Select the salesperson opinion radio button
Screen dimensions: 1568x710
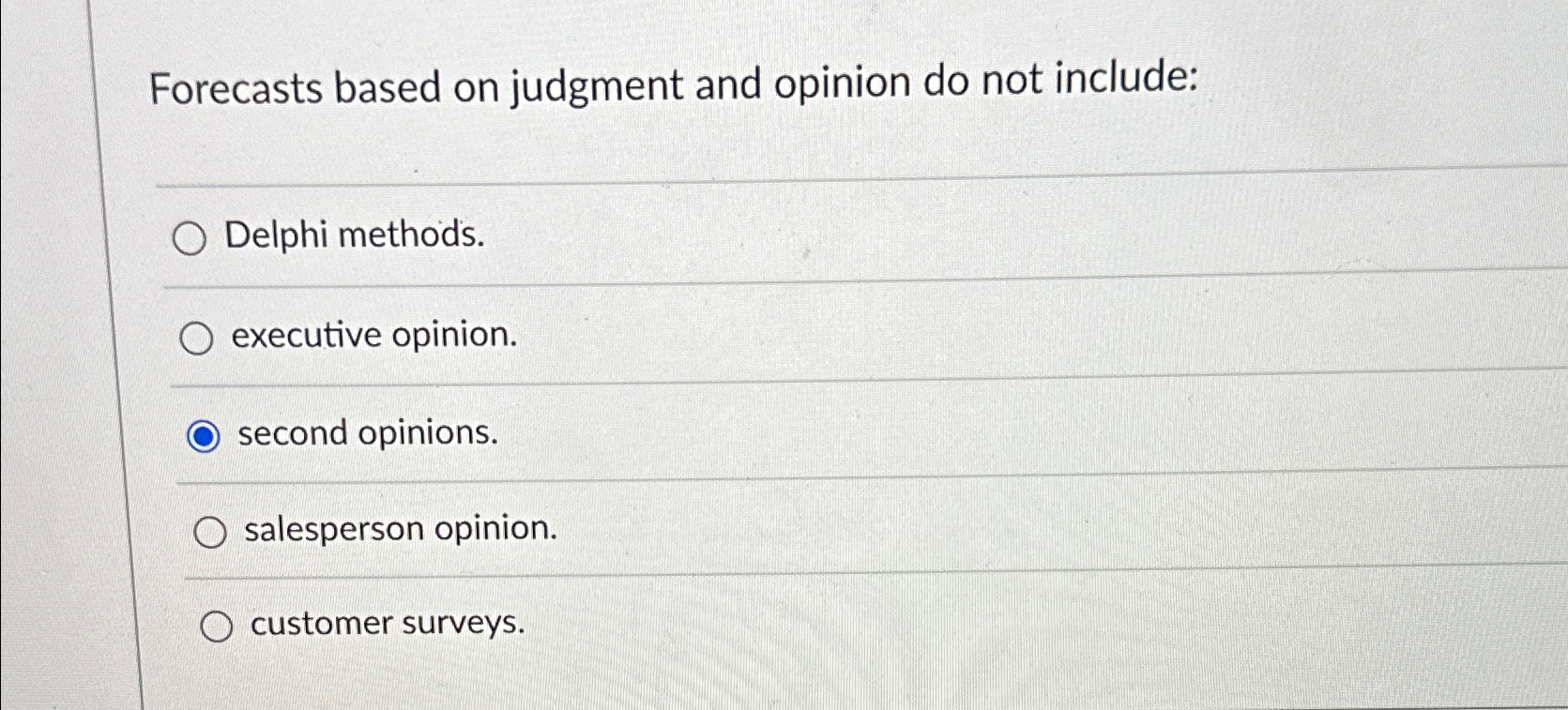point(210,530)
